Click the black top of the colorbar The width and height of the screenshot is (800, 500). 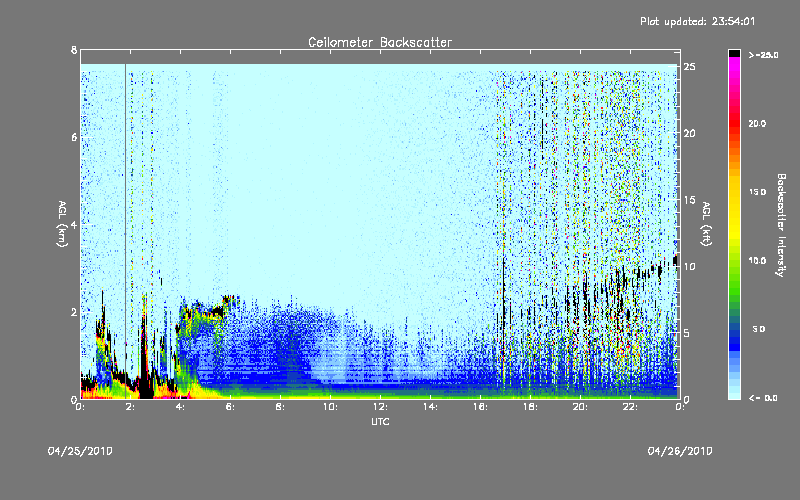734,53
